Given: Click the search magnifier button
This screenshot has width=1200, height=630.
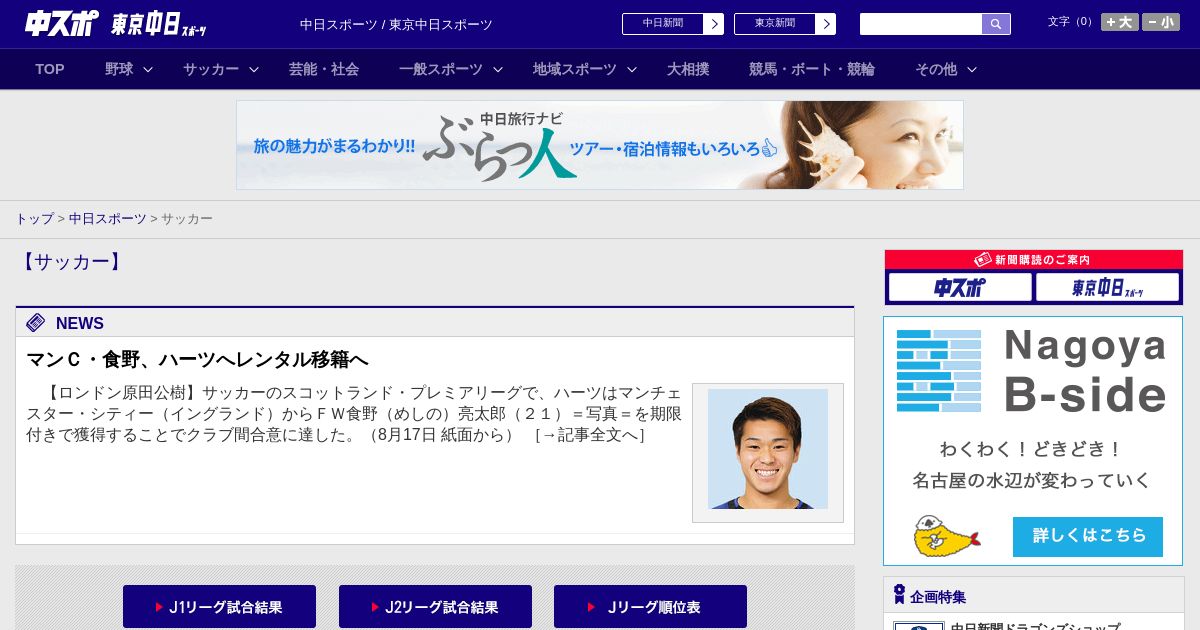Looking at the screenshot, I should coord(996,24).
